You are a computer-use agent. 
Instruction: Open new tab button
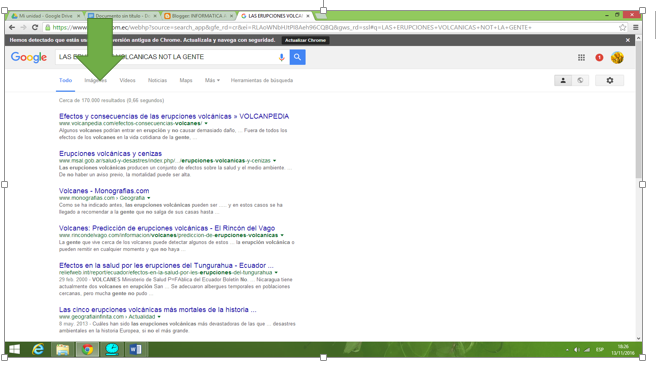[x=320, y=16]
